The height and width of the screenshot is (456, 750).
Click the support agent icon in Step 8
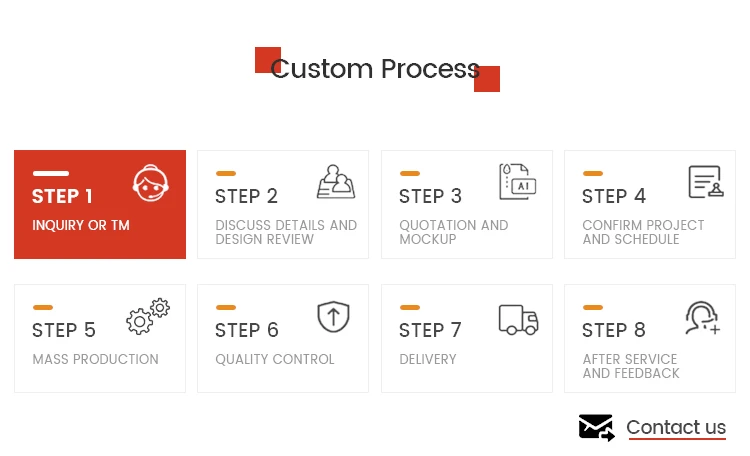coord(703,318)
